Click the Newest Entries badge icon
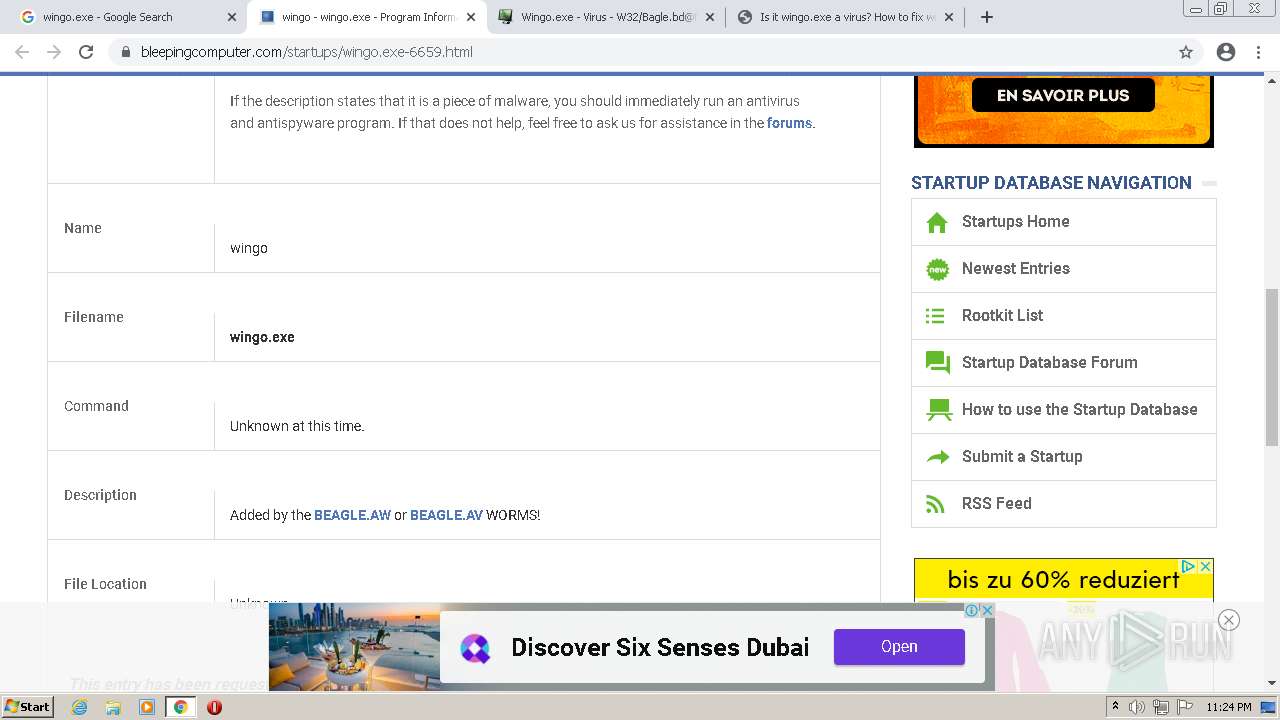Screen dimensions: 1280x720 pyautogui.click(x=937, y=269)
